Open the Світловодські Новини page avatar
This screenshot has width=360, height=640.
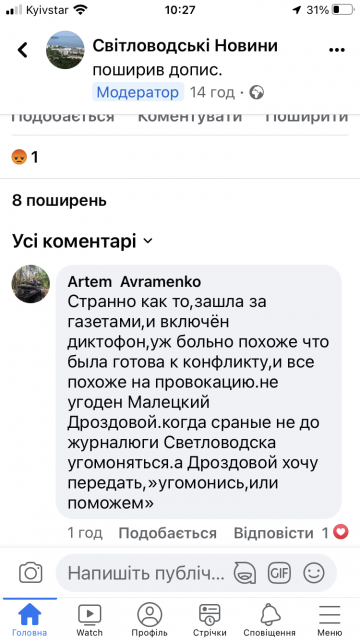tap(65, 50)
